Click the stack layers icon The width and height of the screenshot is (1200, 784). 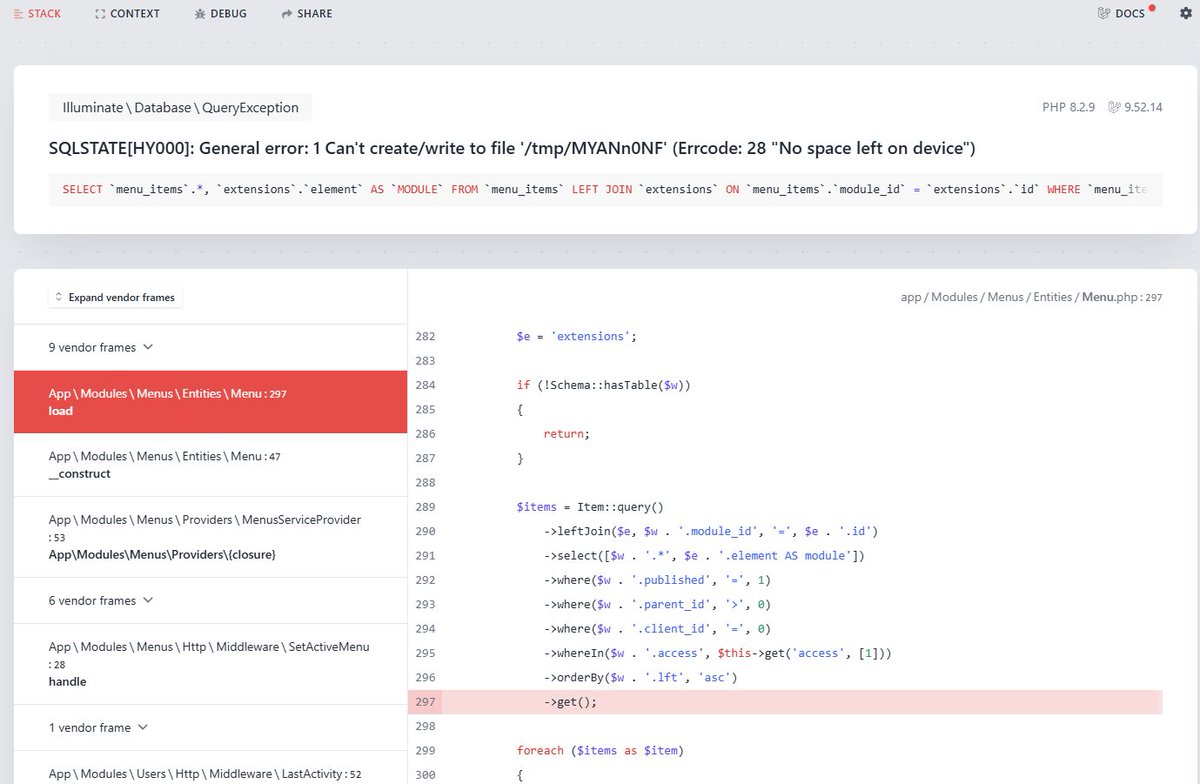point(18,14)
